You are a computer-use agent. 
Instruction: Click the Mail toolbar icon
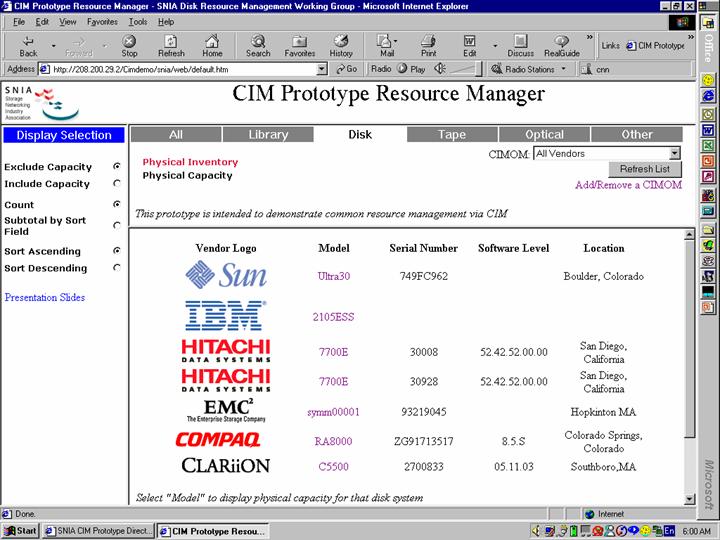pyautogui.click(x=385, y=46)
